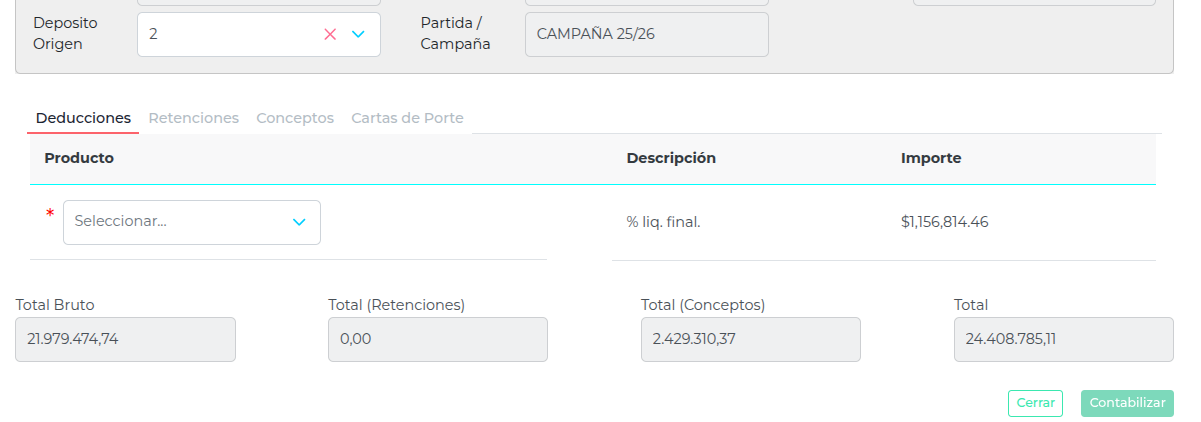This screenshot has height=422, width=1201.
Task: Click the Descripción column header
Action: 671,158
